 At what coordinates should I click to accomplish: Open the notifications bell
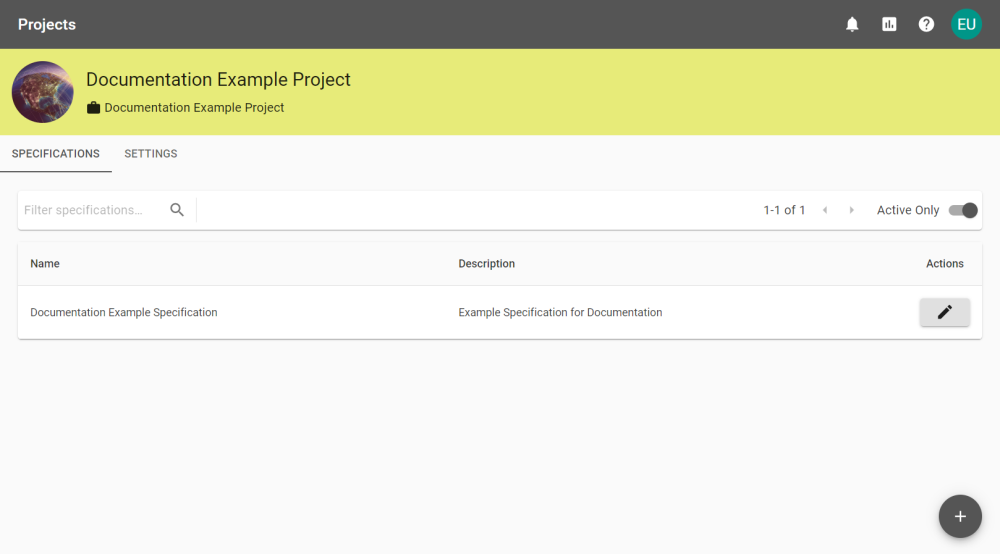[x=852, y=24]
